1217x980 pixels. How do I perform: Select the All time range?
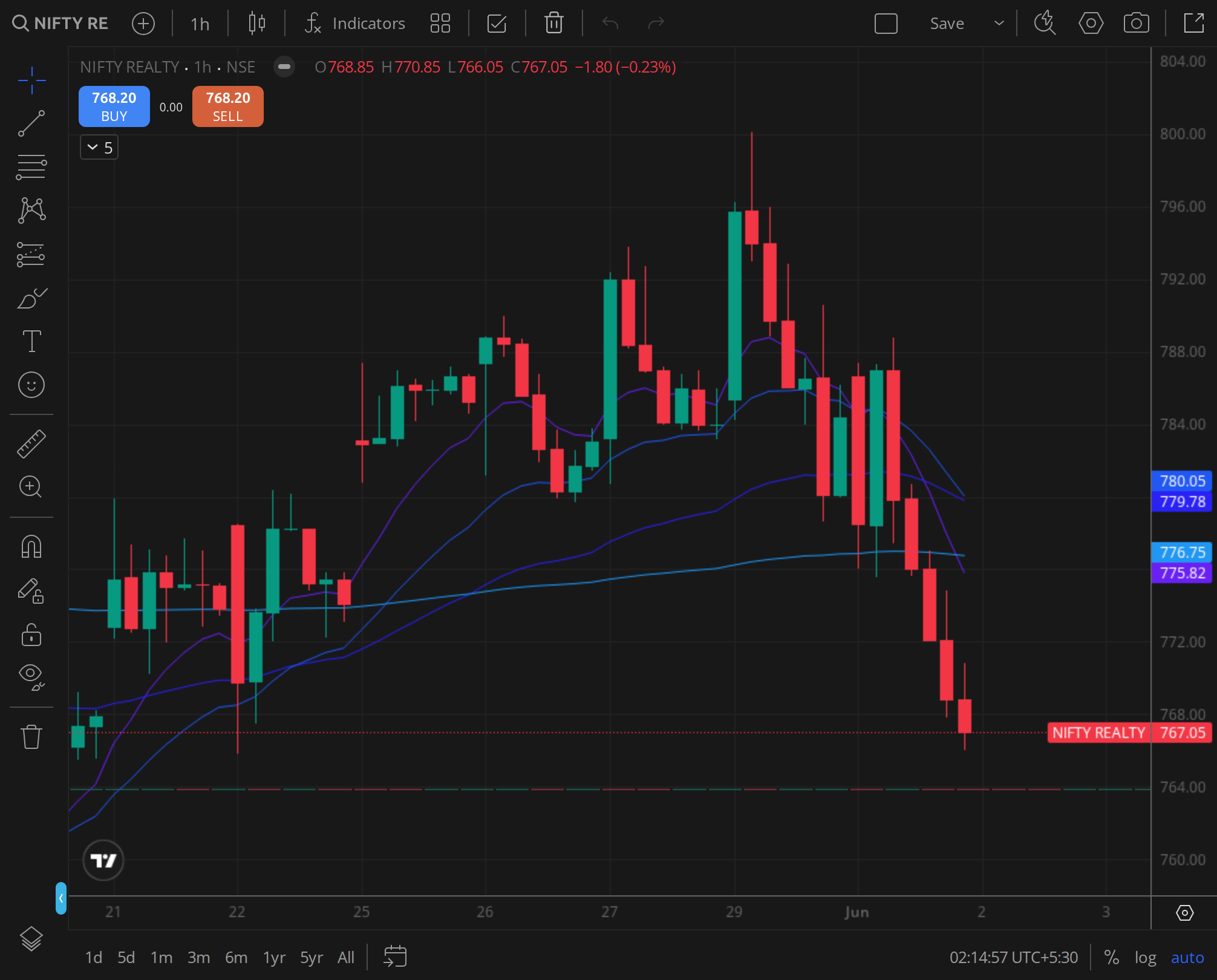click(346, 958)
